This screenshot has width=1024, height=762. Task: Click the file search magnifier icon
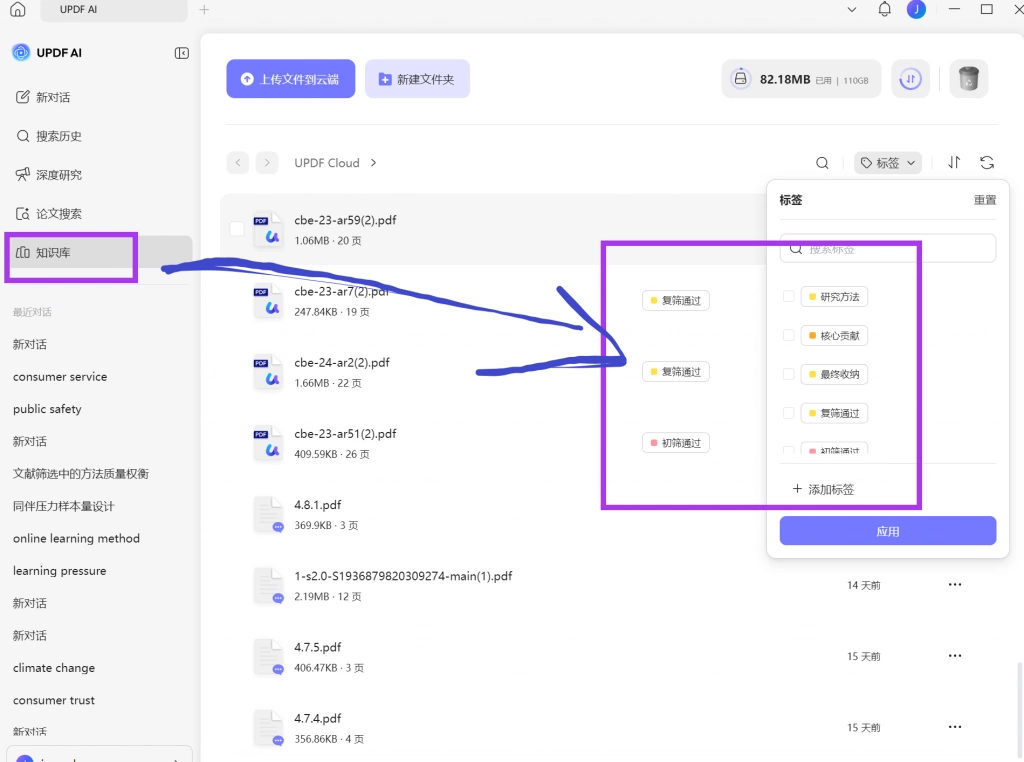822,163
